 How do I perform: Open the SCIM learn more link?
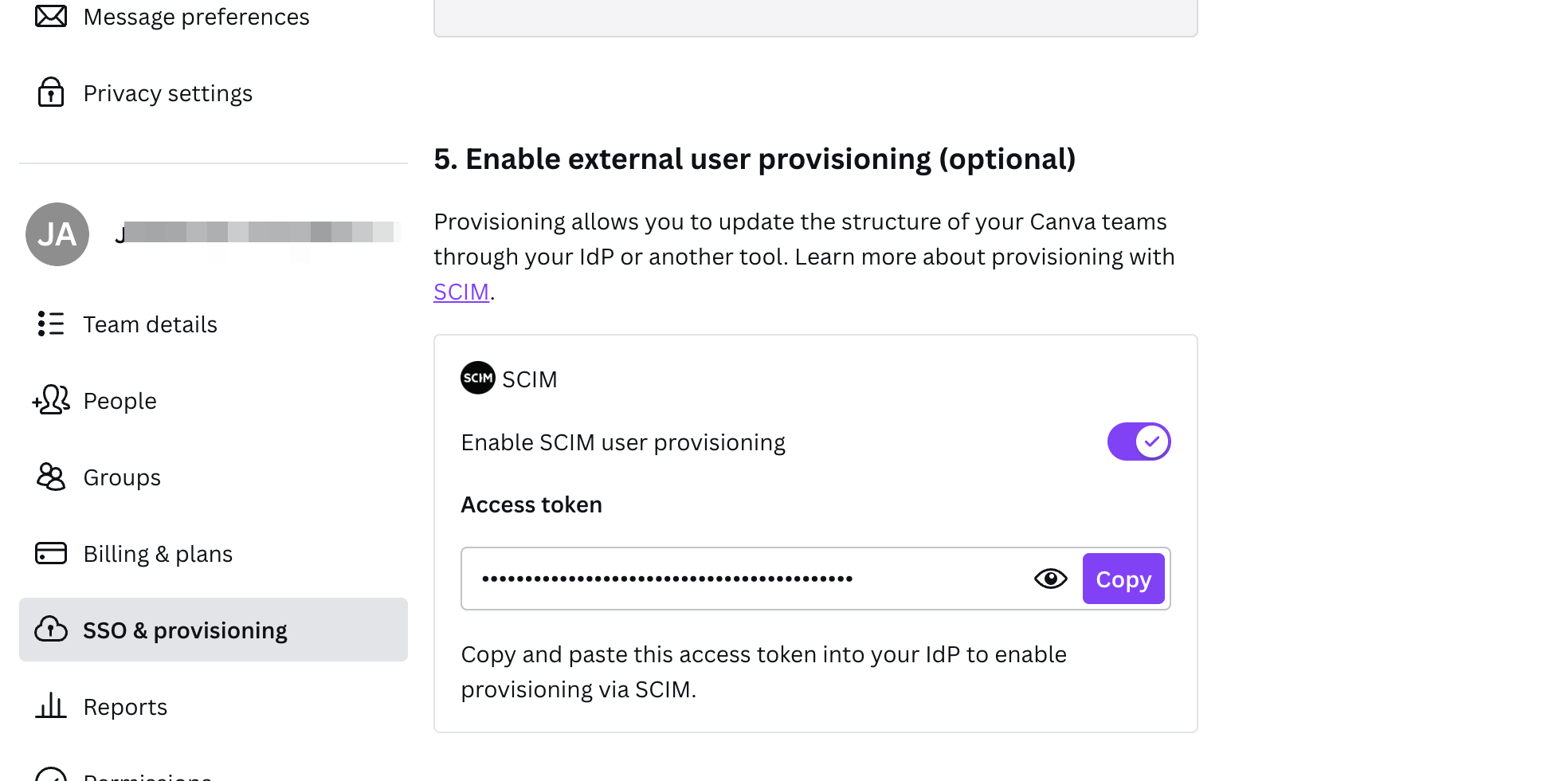click(x=461, y=292)
